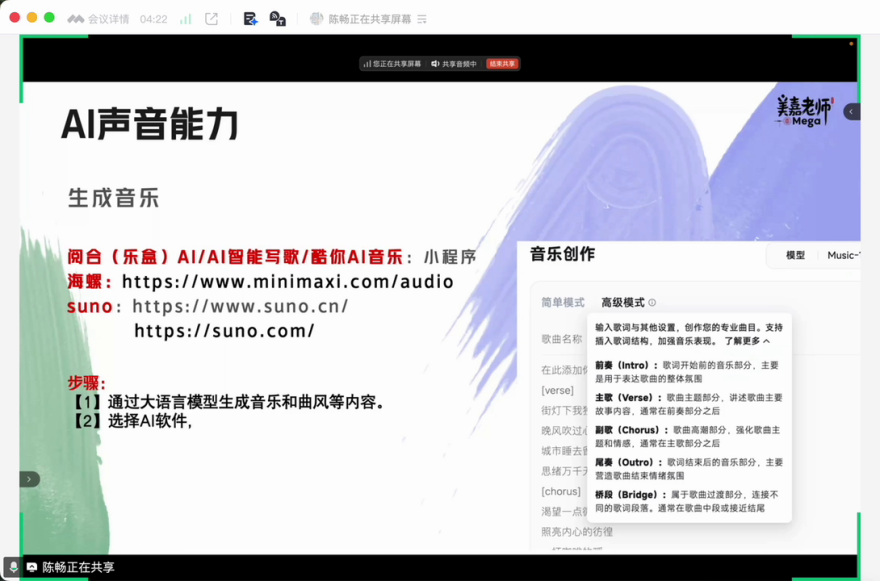Expand the left side panel chevron
This screenshot has height=581, width=880.
[29, 479]
